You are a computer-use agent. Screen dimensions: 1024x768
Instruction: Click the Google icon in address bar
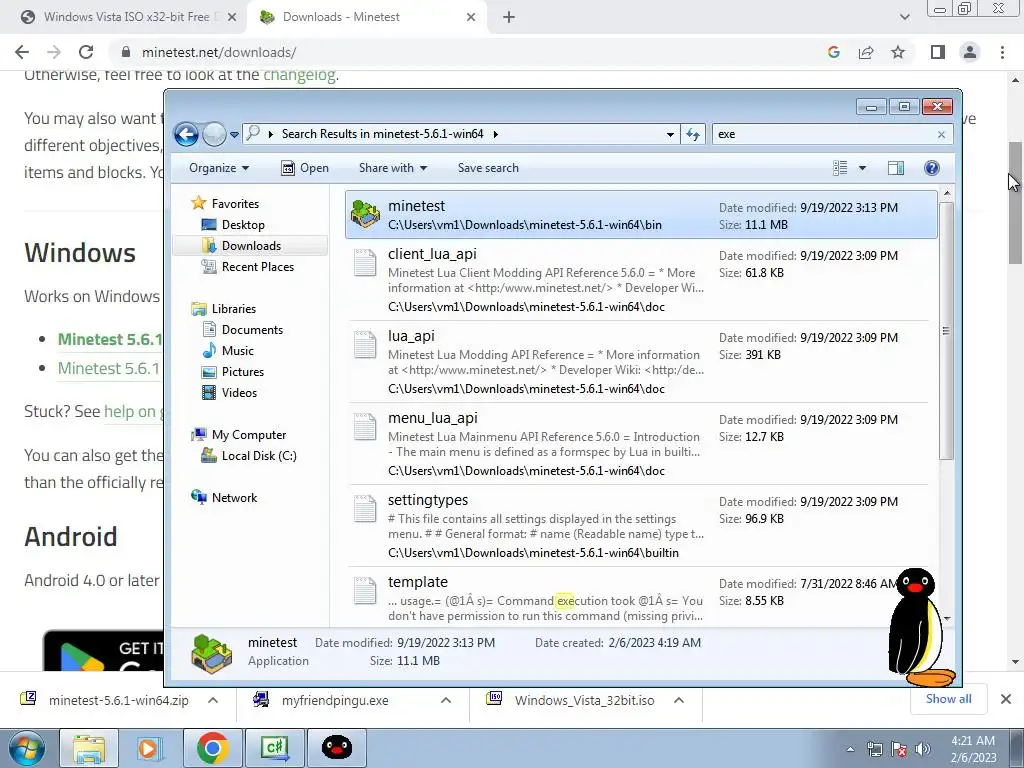pos(833,52)
